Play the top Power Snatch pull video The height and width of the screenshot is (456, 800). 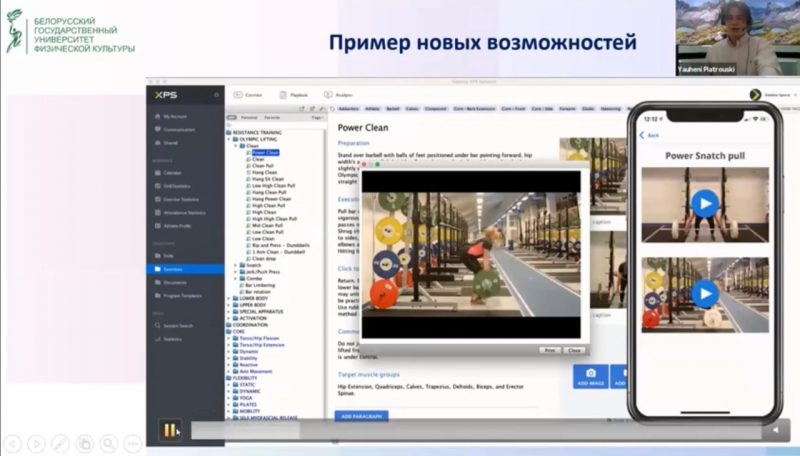click(x=705, y=204)
